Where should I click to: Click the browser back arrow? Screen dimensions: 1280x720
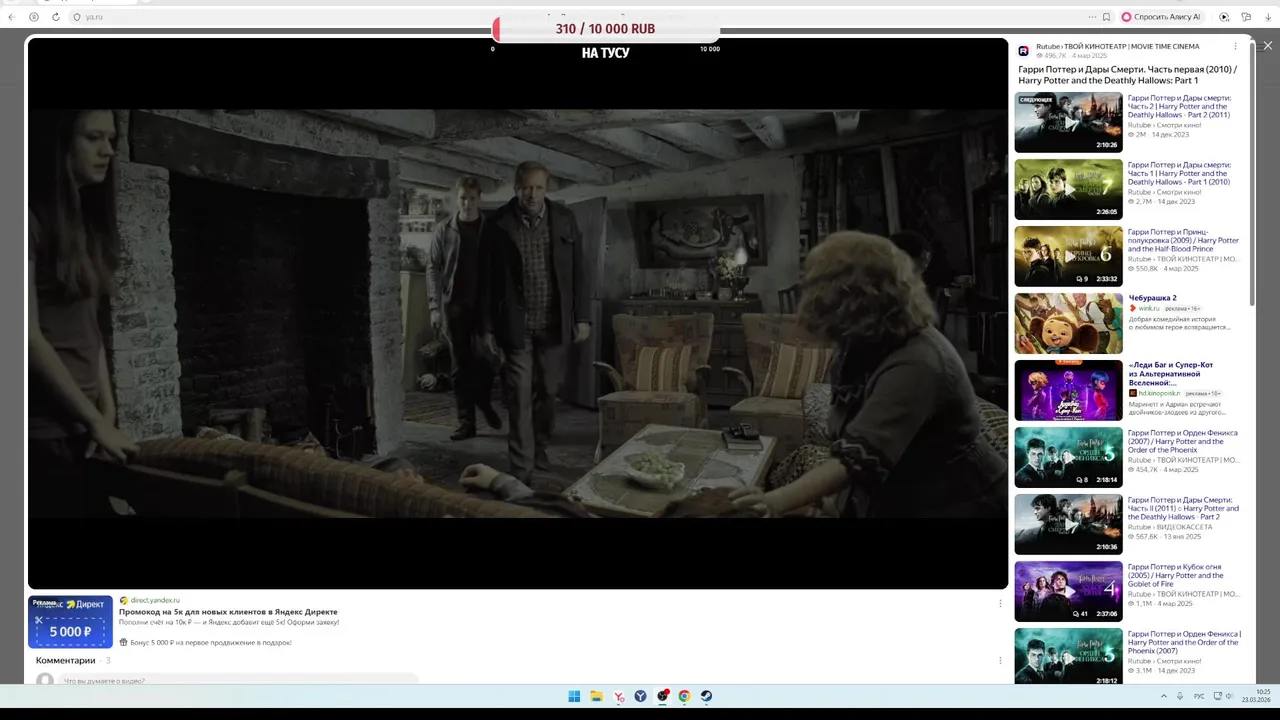tap(11, 17)
